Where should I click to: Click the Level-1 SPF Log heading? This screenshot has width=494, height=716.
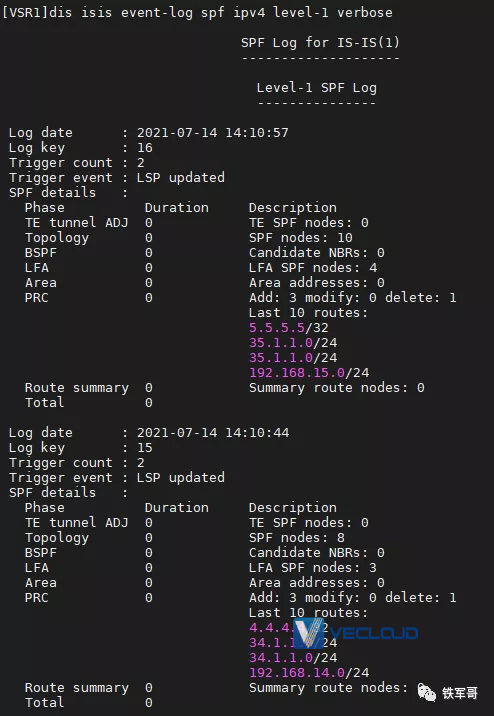tap(316, 88)
